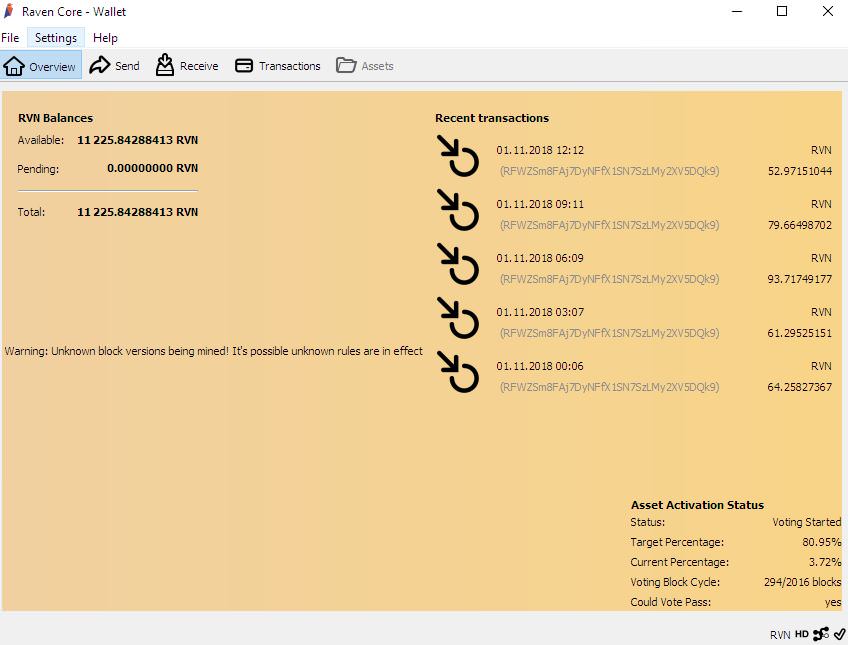
Task: Click the Pending balance value 0.00000000 RVN
Action: coord(153,168)
